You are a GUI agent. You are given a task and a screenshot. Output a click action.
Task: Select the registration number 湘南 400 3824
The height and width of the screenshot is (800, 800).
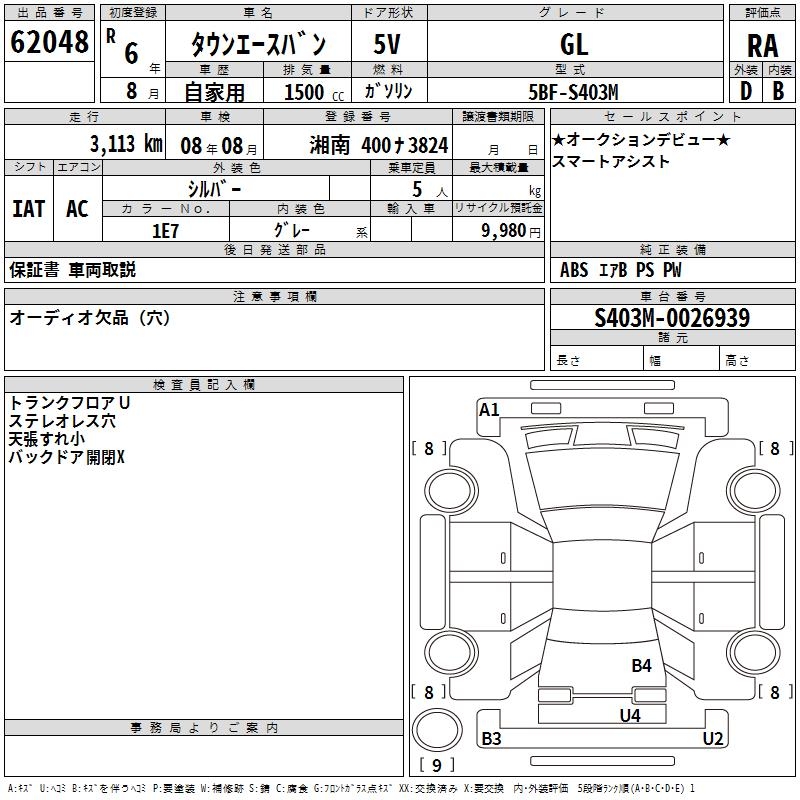[379, 145]
